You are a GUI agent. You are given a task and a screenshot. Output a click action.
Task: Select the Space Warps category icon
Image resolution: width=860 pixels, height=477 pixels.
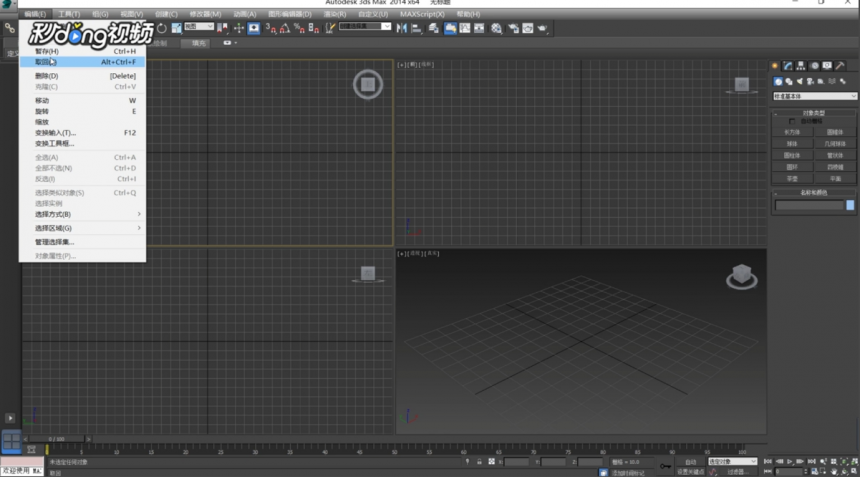coord(832,82)
